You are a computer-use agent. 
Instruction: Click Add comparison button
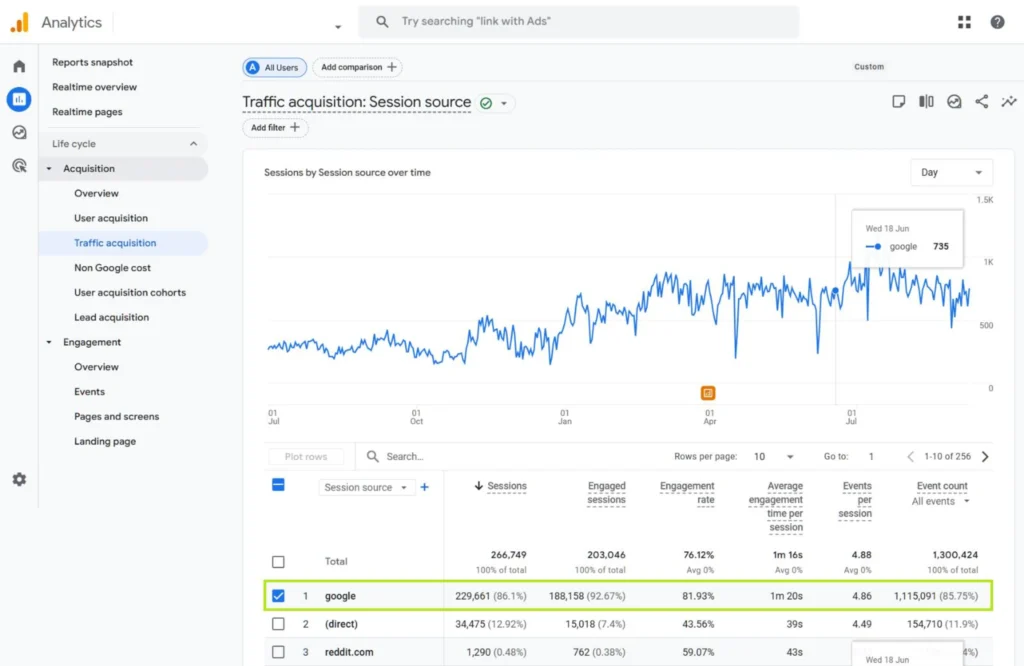click(358, 67)
